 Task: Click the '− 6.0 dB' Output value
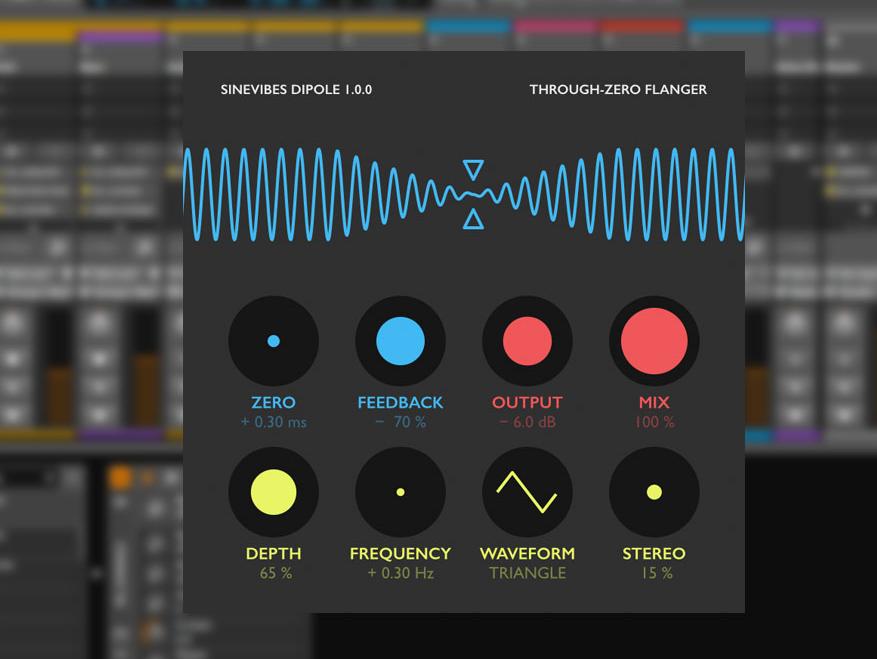[527, 422]
